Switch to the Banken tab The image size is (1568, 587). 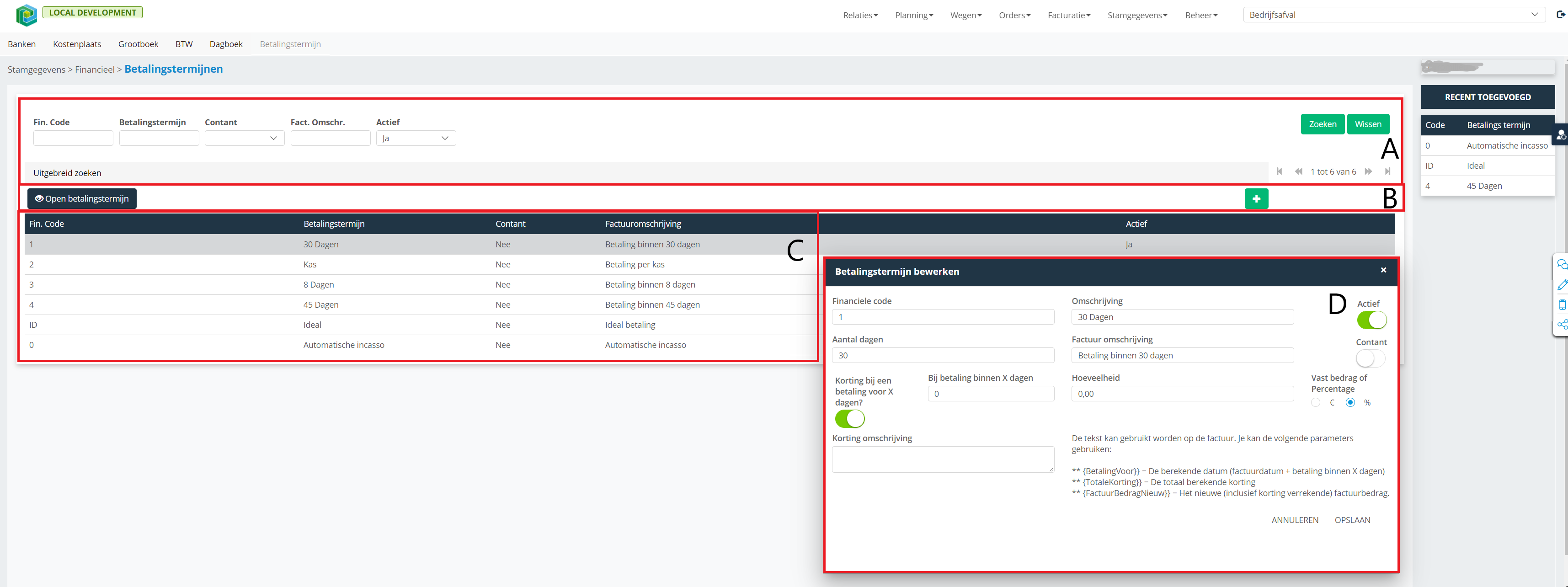22,44
